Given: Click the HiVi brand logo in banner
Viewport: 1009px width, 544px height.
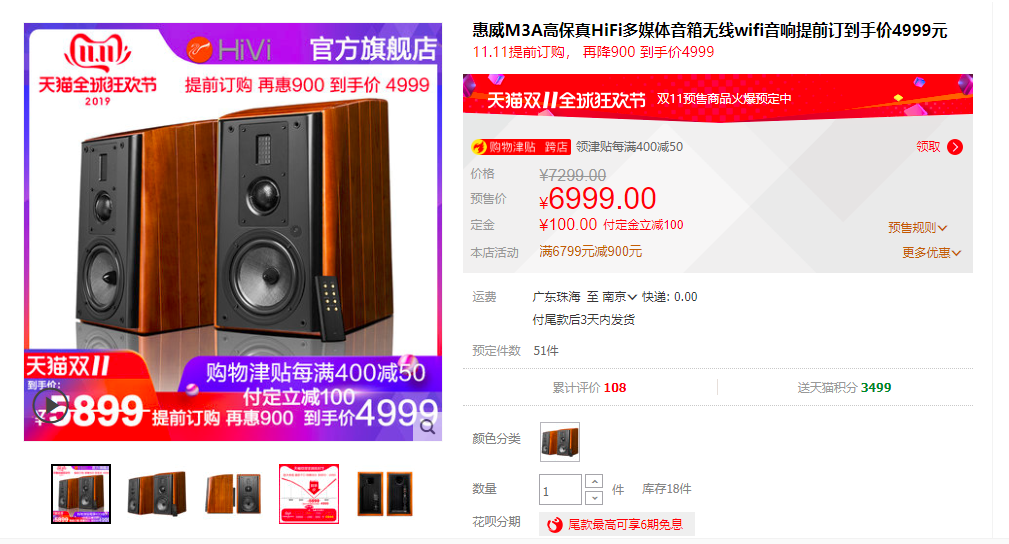Looking at the screenshot, I should [229, 50].
